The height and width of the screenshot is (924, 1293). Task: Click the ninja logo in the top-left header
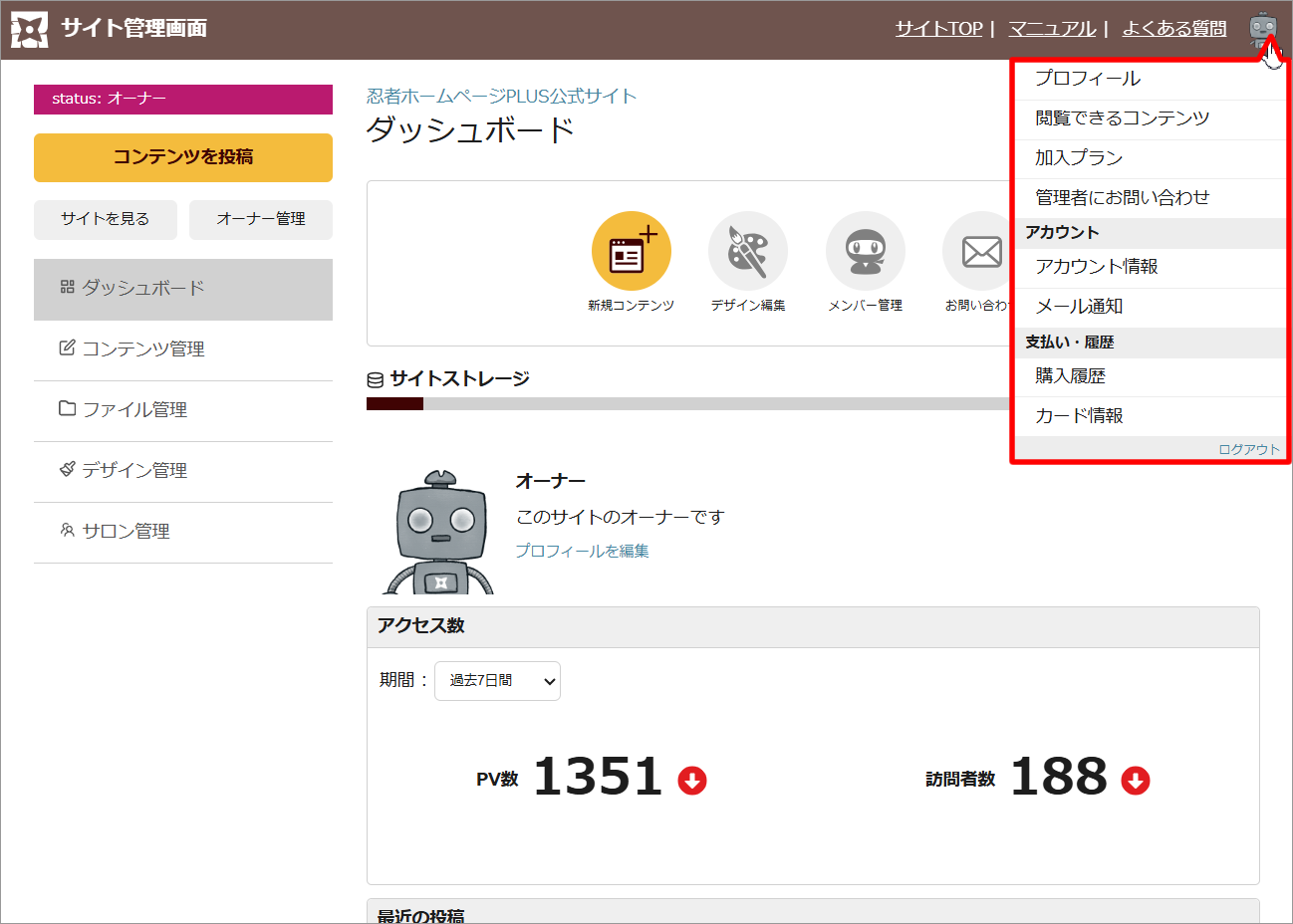pos(29,30)
